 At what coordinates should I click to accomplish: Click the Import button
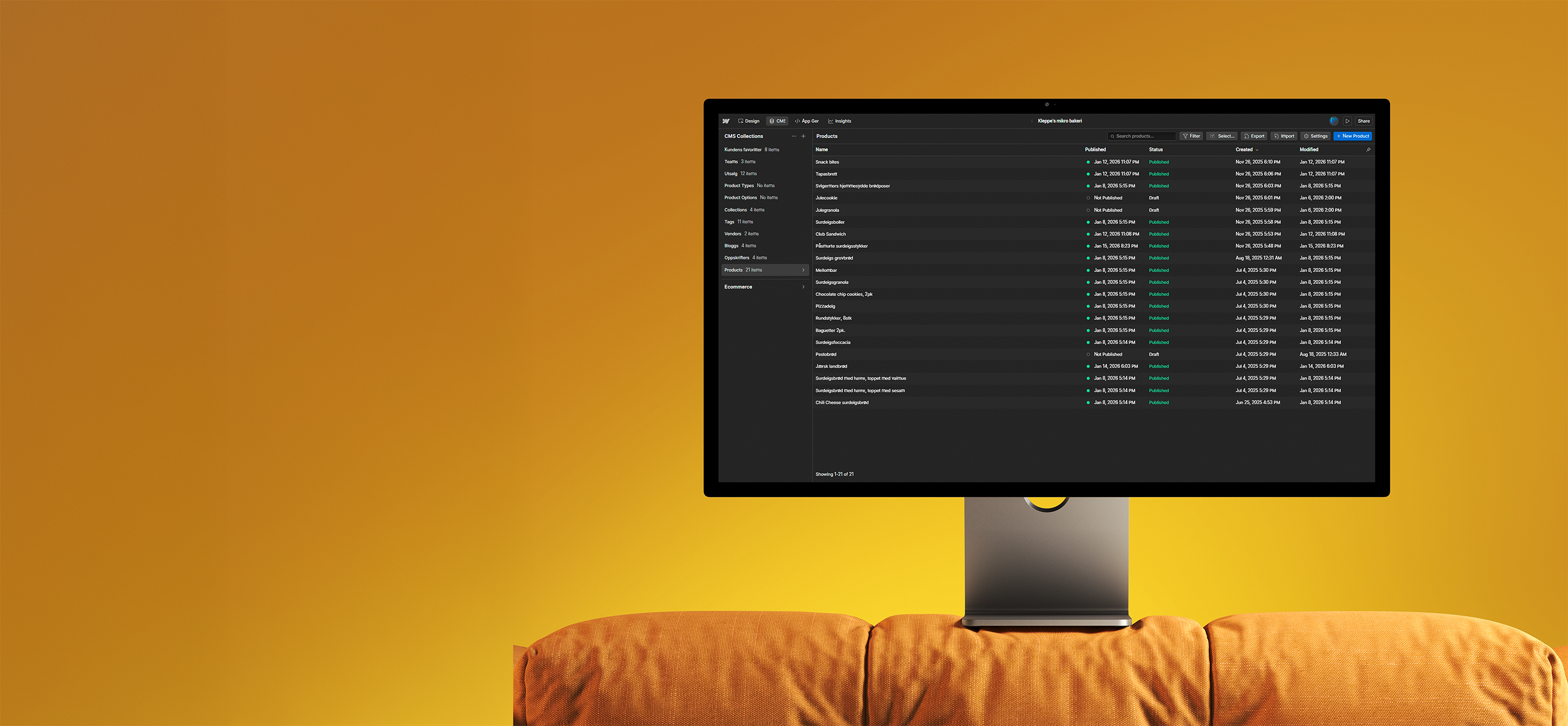click(1284, 136)
